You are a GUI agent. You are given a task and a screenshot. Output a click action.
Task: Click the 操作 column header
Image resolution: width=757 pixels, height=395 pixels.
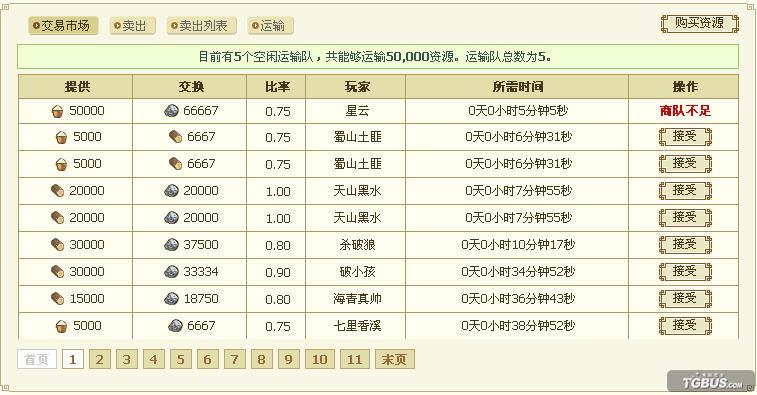[x=684, y=87]
